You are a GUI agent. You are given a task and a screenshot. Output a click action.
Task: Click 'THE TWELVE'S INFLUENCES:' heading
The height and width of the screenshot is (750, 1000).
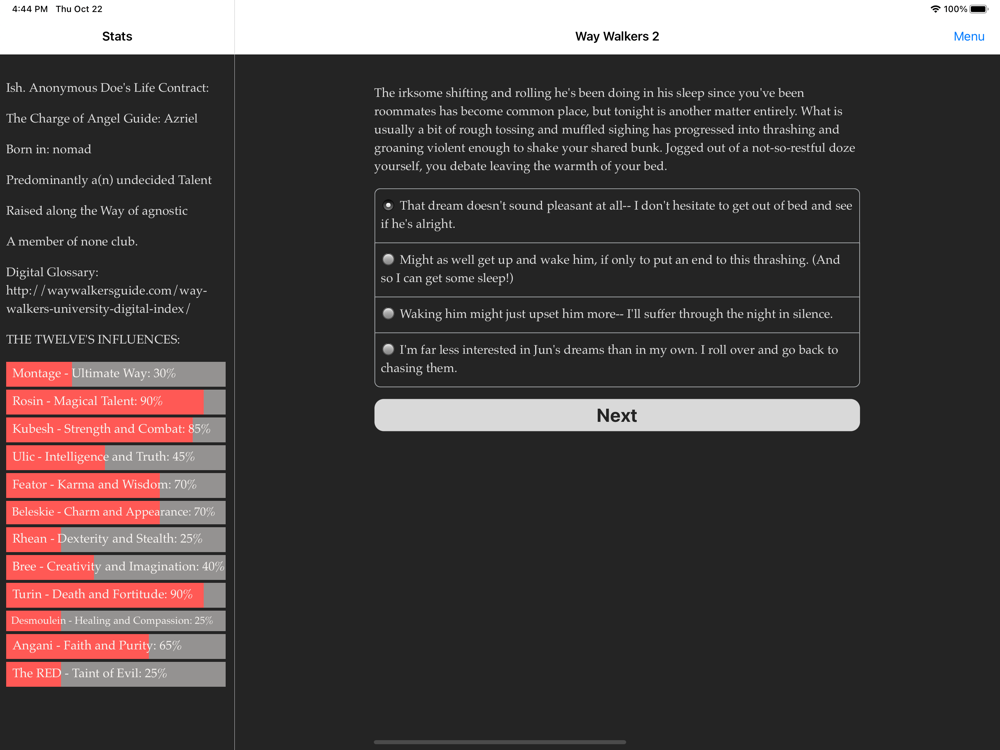tap(92, 339)
